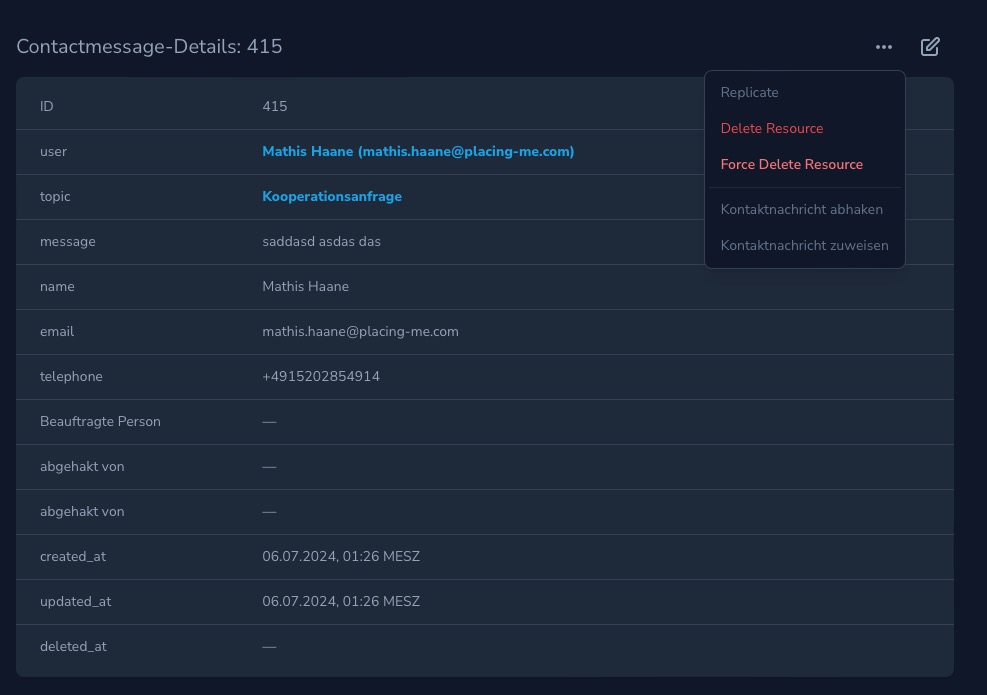Open the Kooperationsanfrage topic link
The width and height of the screenshot is (987, 695).
pos(331,197)
